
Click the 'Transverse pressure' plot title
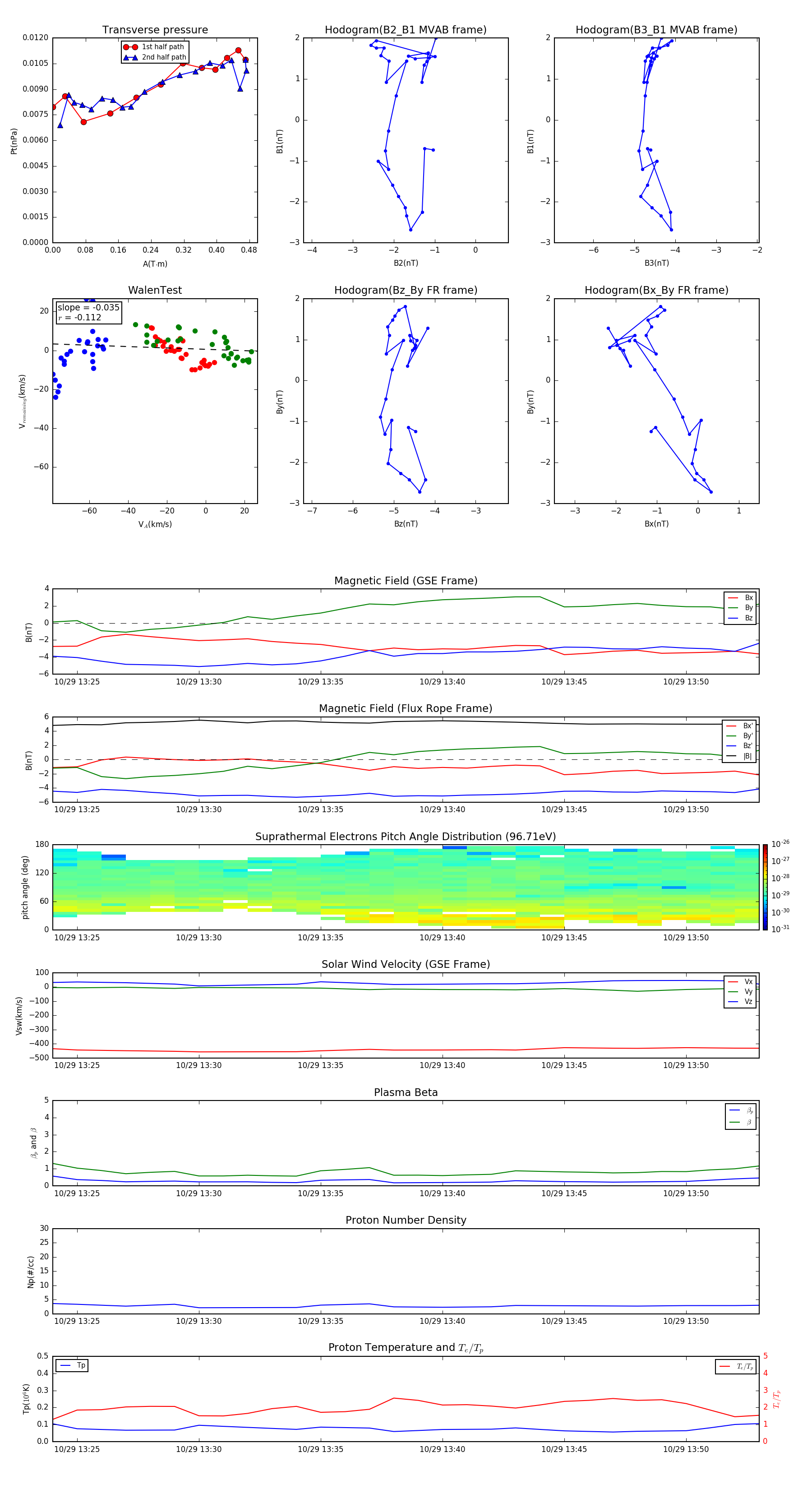155,29
